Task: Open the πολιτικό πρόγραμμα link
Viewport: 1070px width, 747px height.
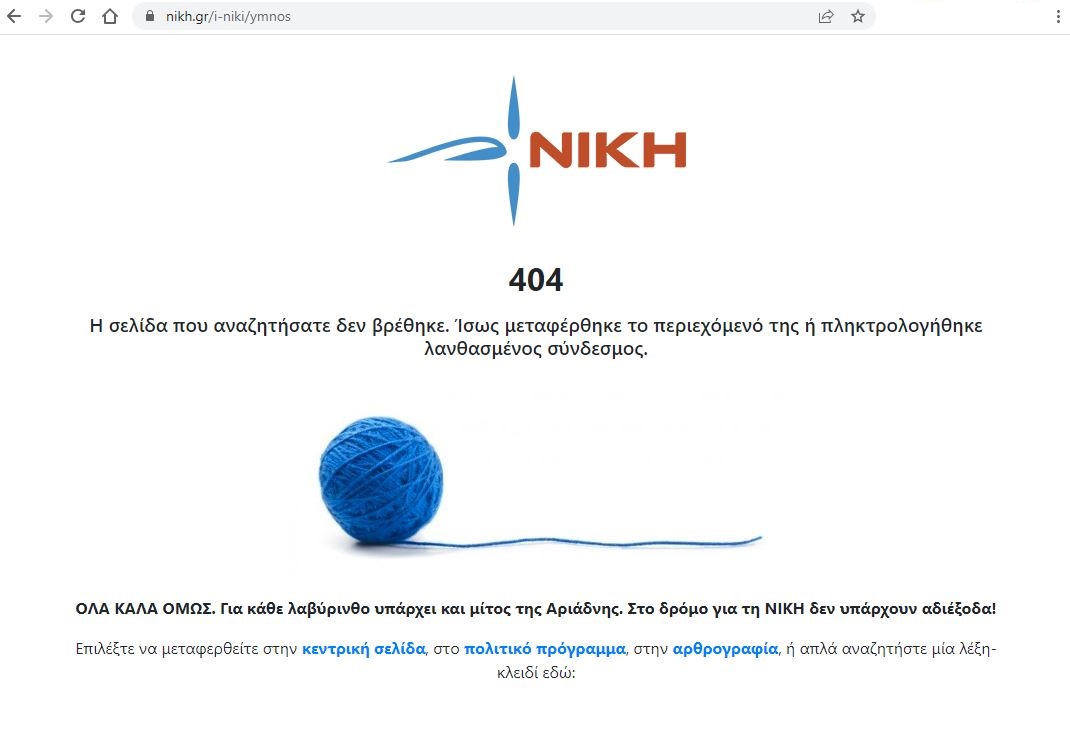Action: (545, 649)
